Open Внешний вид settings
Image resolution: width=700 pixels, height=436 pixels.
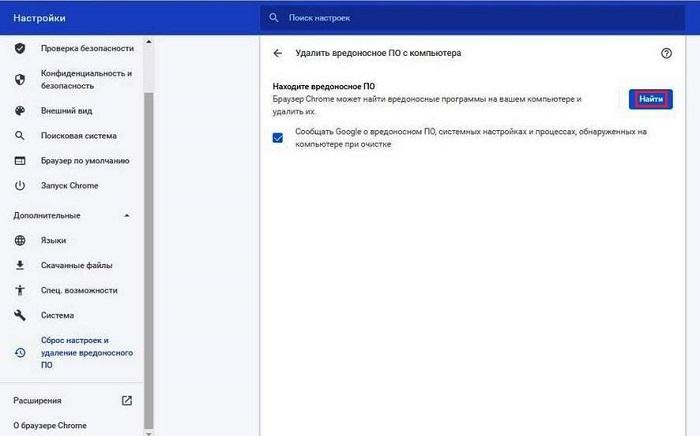[x=67, y=111]
